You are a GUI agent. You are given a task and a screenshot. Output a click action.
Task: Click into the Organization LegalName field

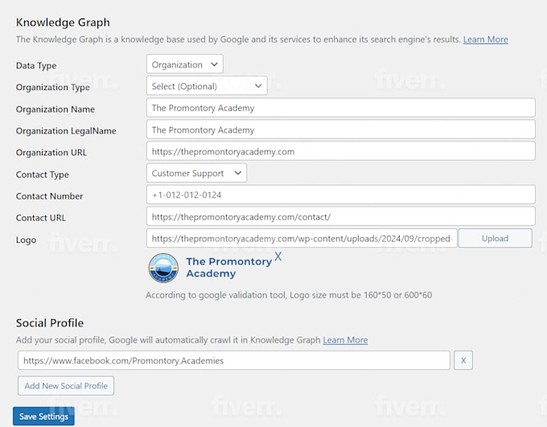pyautogui.click(x=341, y=129)
